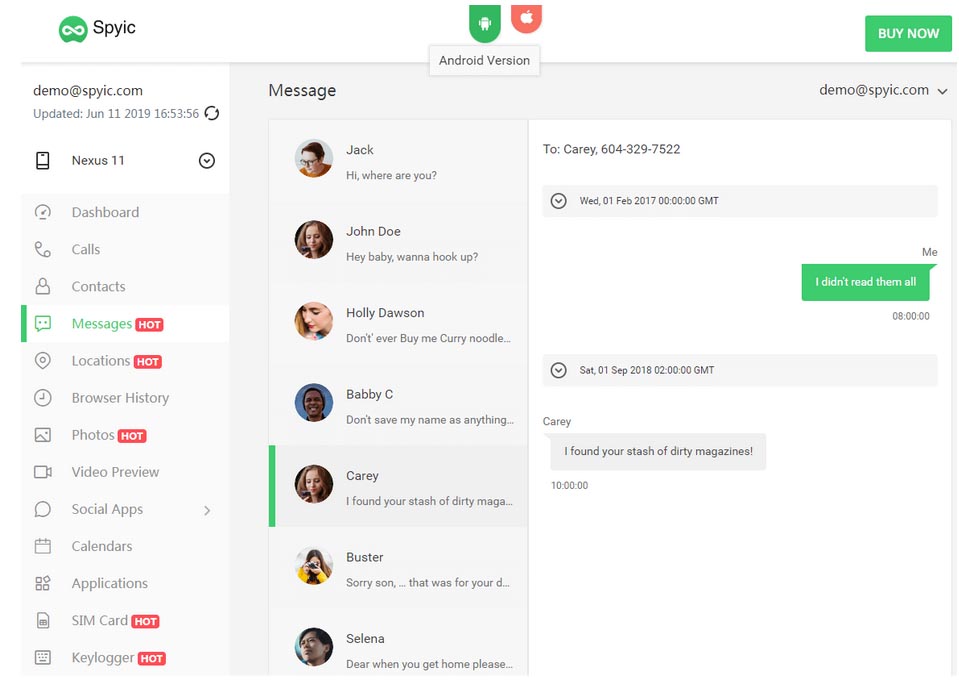Click the refresh icon next to Updated time
Screen dimensions: 959x690
(x=212, y=113)
